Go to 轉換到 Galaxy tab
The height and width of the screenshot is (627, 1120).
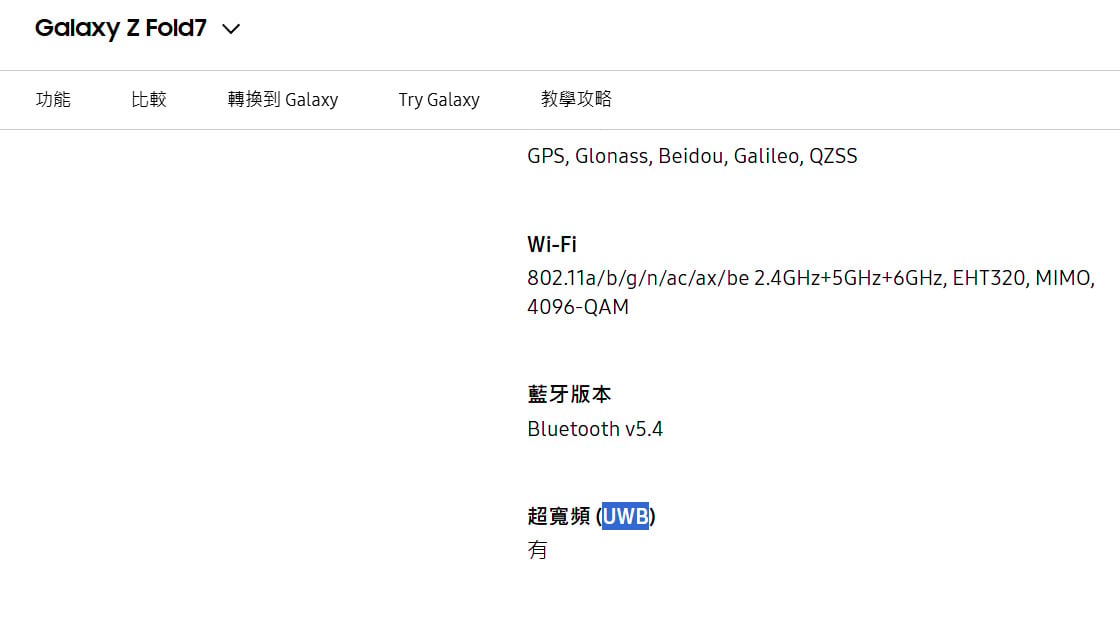[283, 99]
